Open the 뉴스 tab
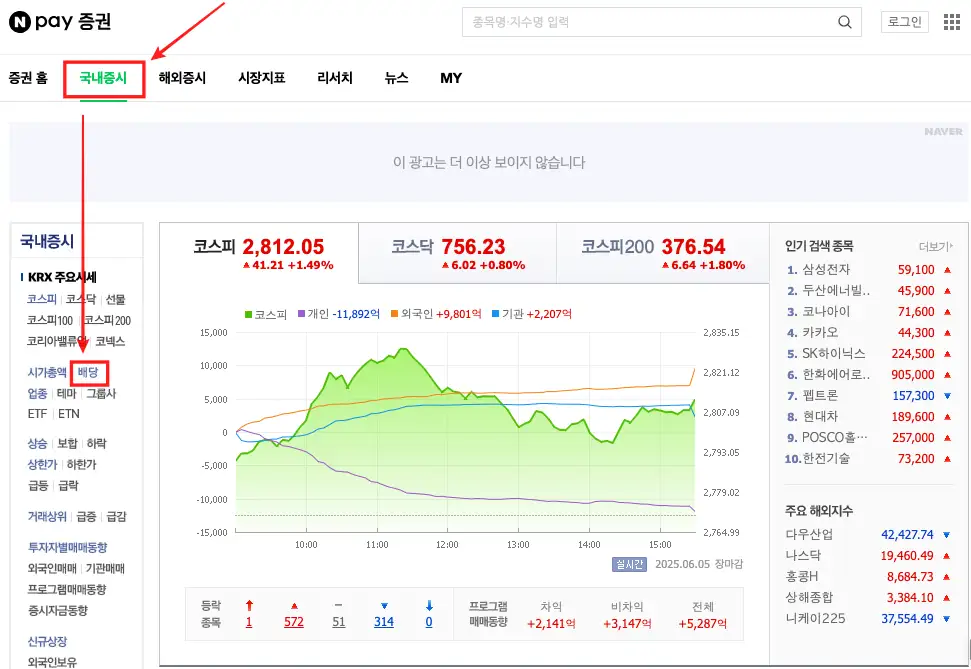 (x=396, y=78)
